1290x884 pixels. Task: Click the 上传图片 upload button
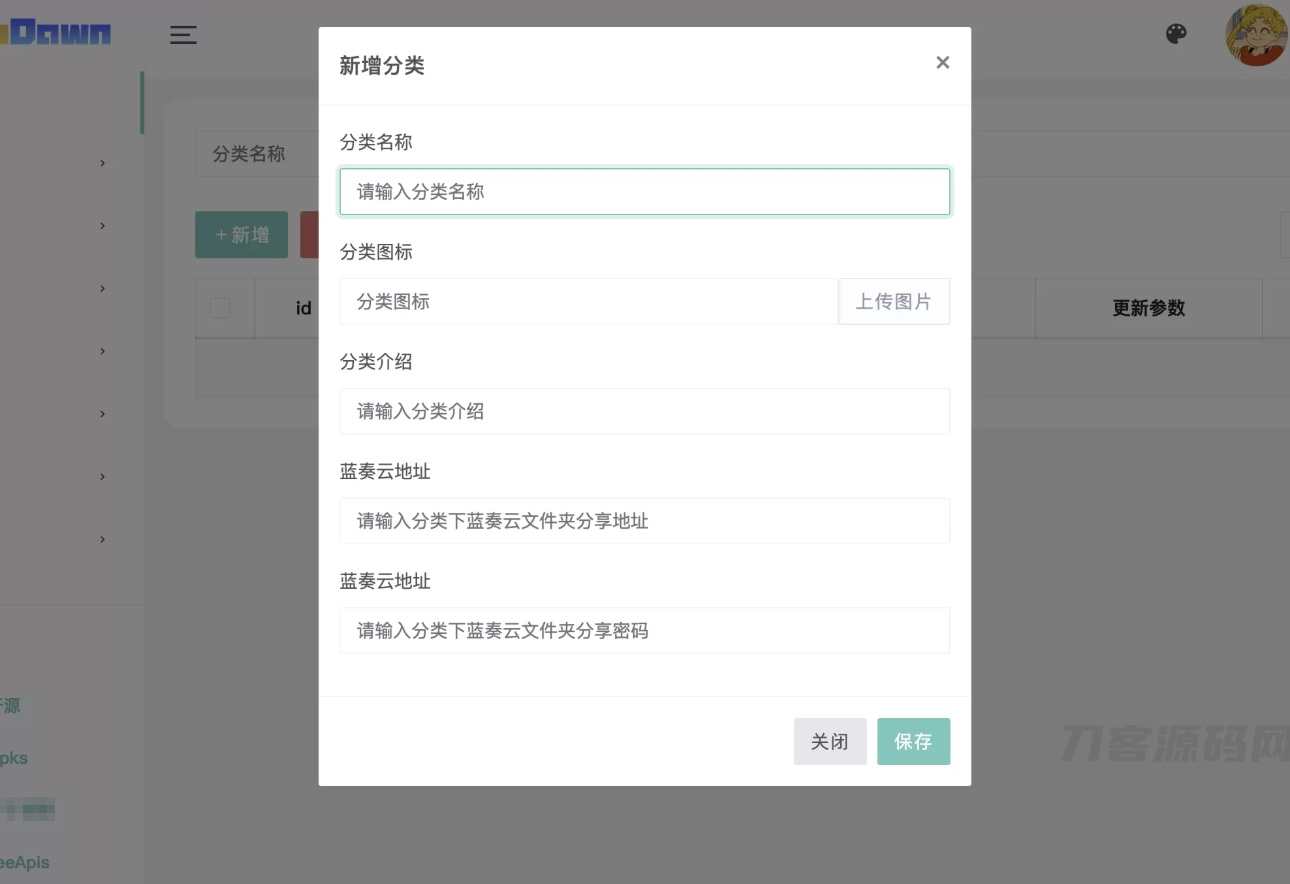click(x=894, y=301)
